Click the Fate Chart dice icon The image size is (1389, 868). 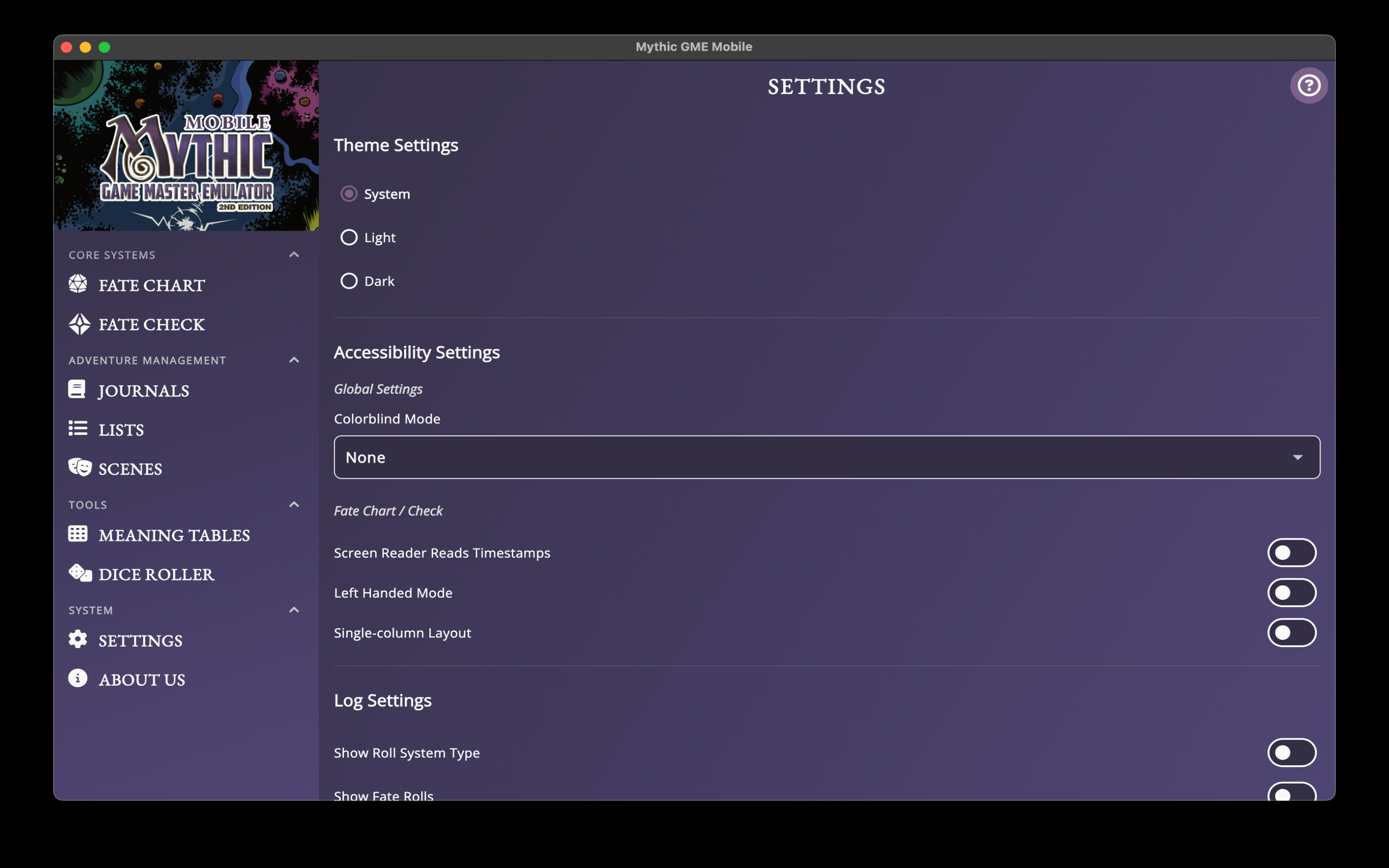click(x=78, y=284)
